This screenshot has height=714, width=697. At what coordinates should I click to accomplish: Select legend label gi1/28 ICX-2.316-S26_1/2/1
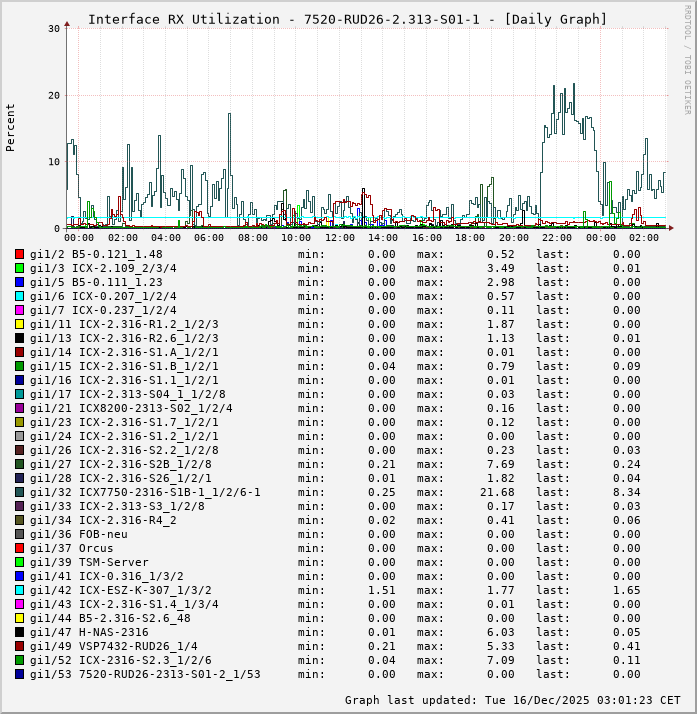tap(121, 478)
